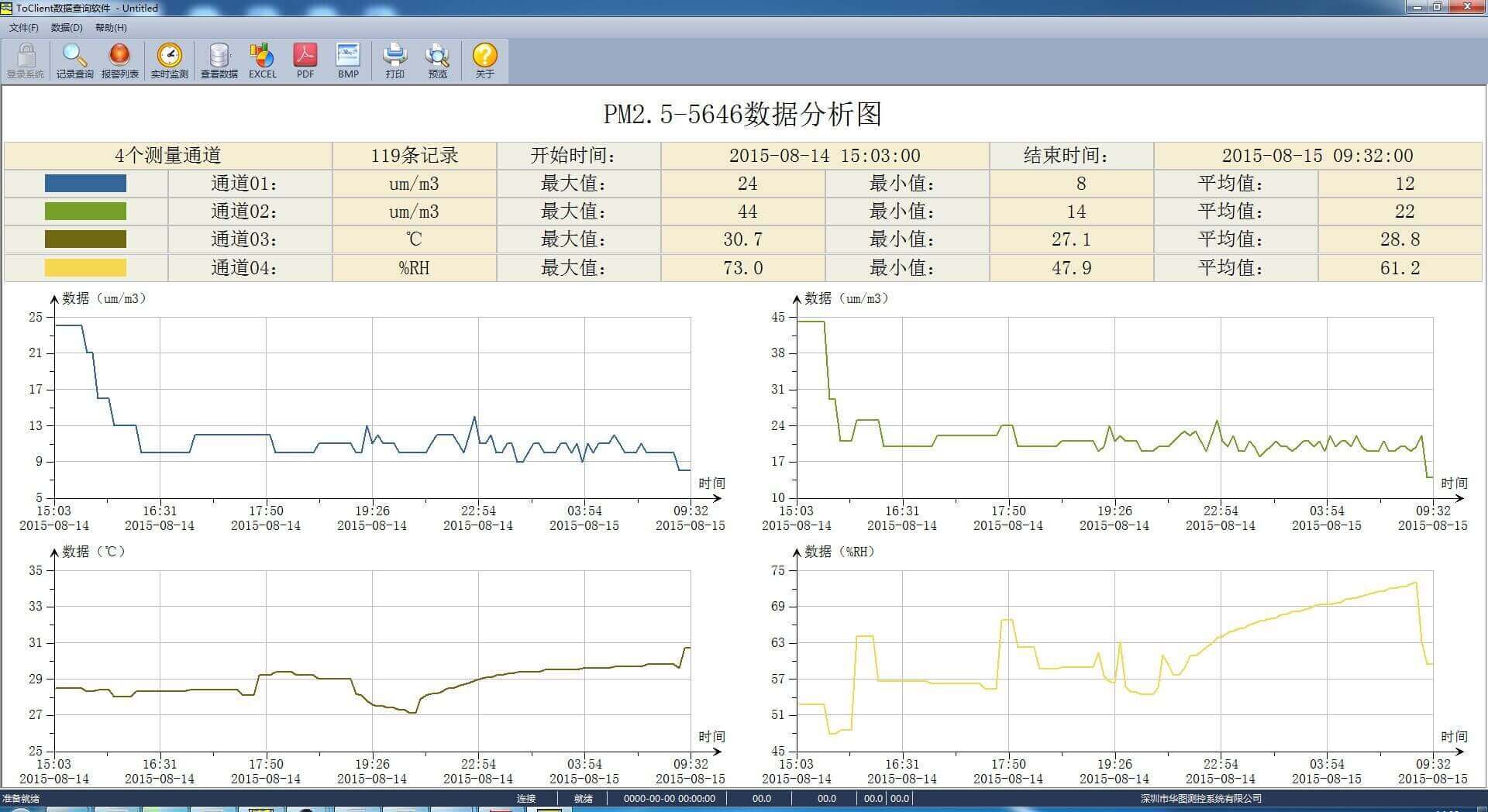Click the end time 2015-08-15 09:32:00 cell

tap(1317, 156)
